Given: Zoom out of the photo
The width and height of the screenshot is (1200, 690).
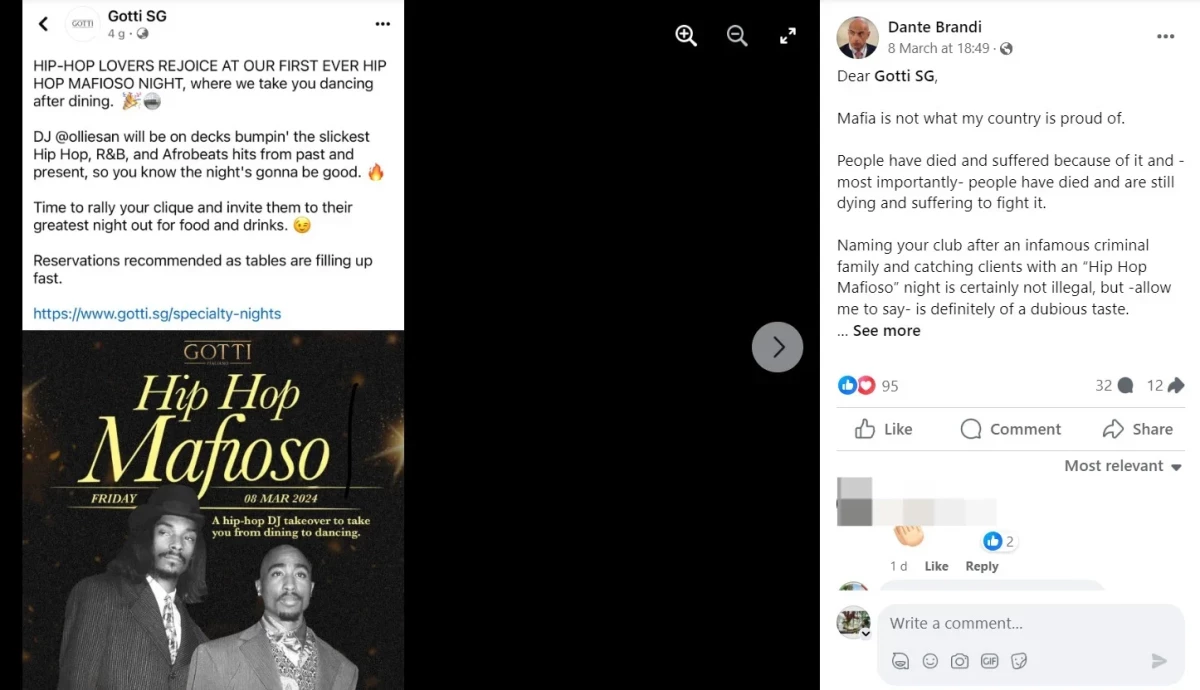Looking at the screenshot, I should click(737, 35).
